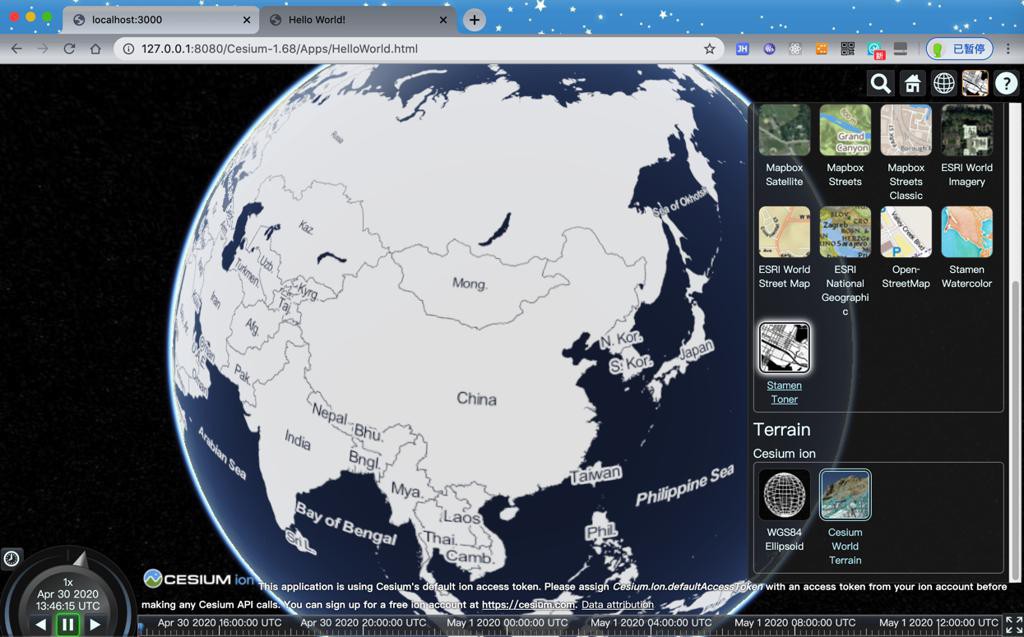Click the teal extension with red badge
The height and width of the screenshot is (637, 1024).
(x=875, y=50)
